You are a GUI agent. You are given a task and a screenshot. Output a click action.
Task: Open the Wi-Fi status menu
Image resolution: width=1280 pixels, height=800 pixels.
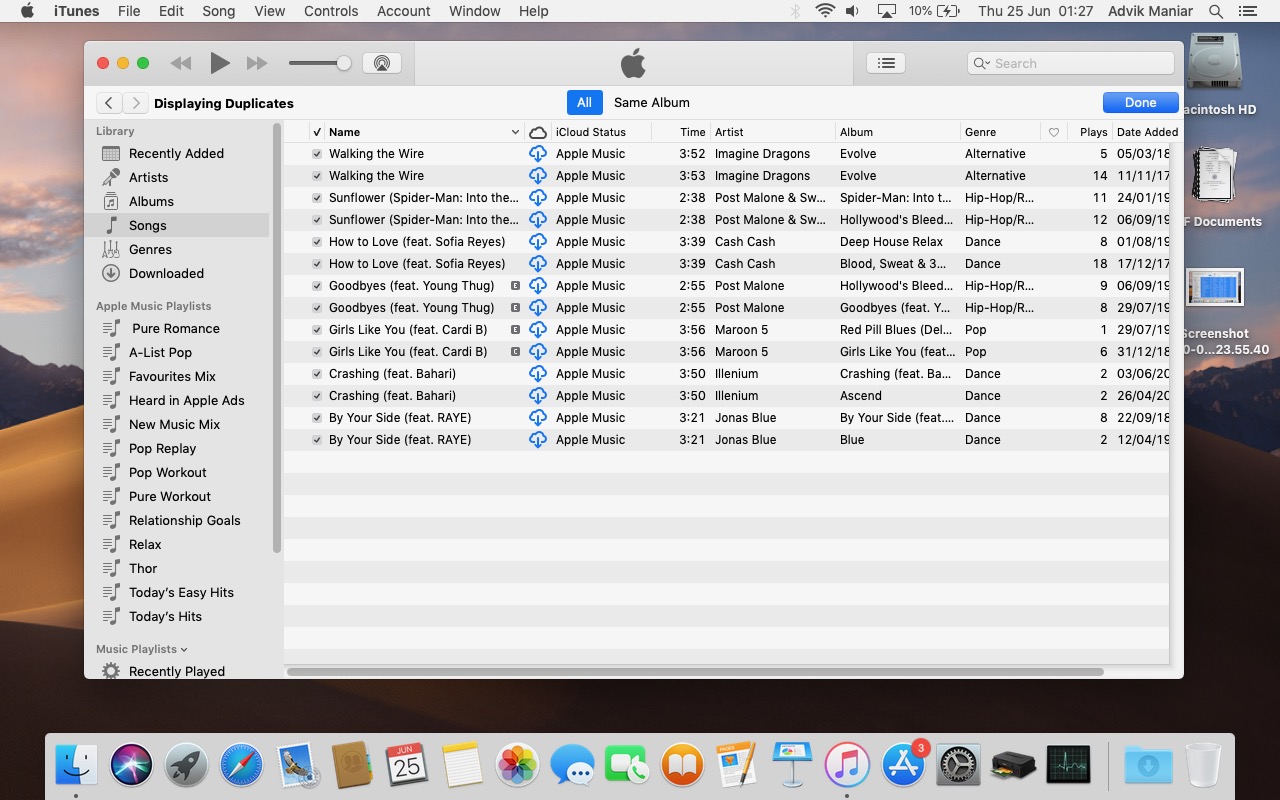click(x=825, y=11)
